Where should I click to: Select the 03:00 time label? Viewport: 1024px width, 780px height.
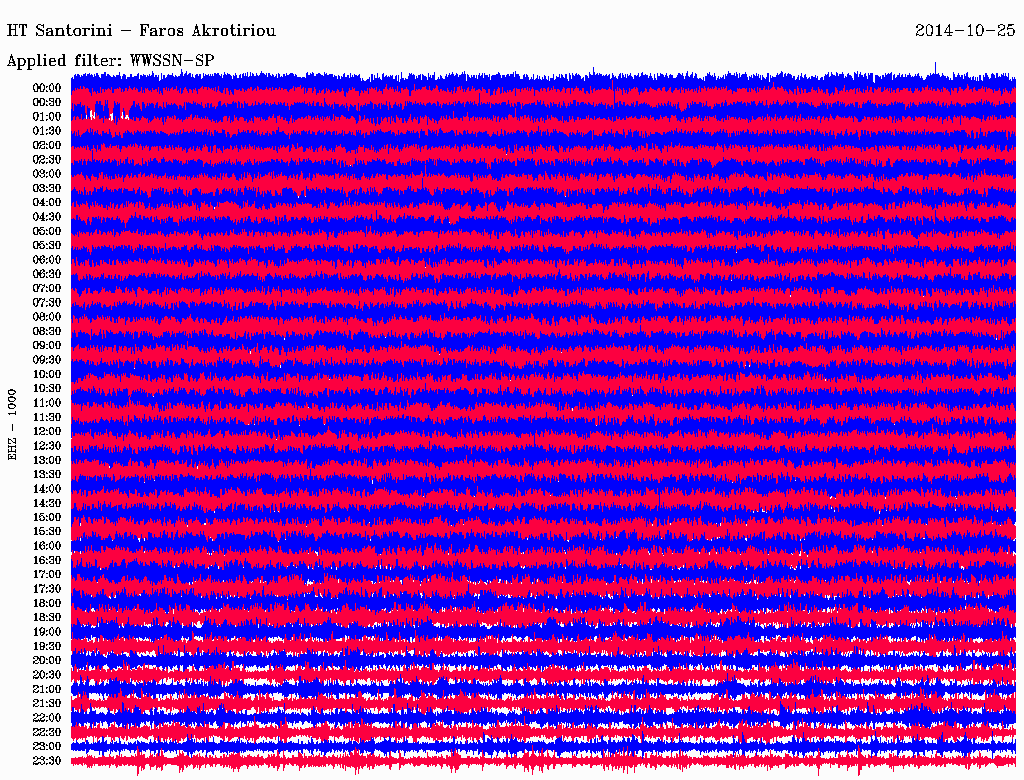[x=47, y=174]
